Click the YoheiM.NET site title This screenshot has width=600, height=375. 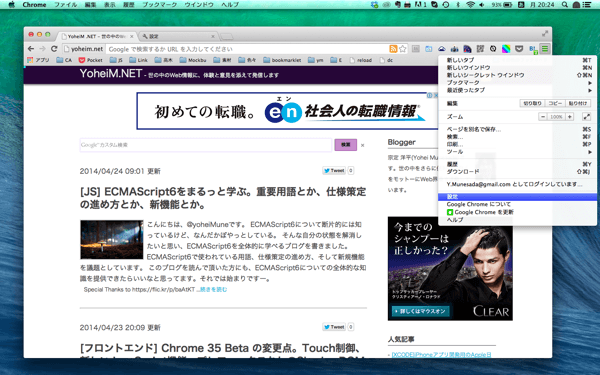111,73
